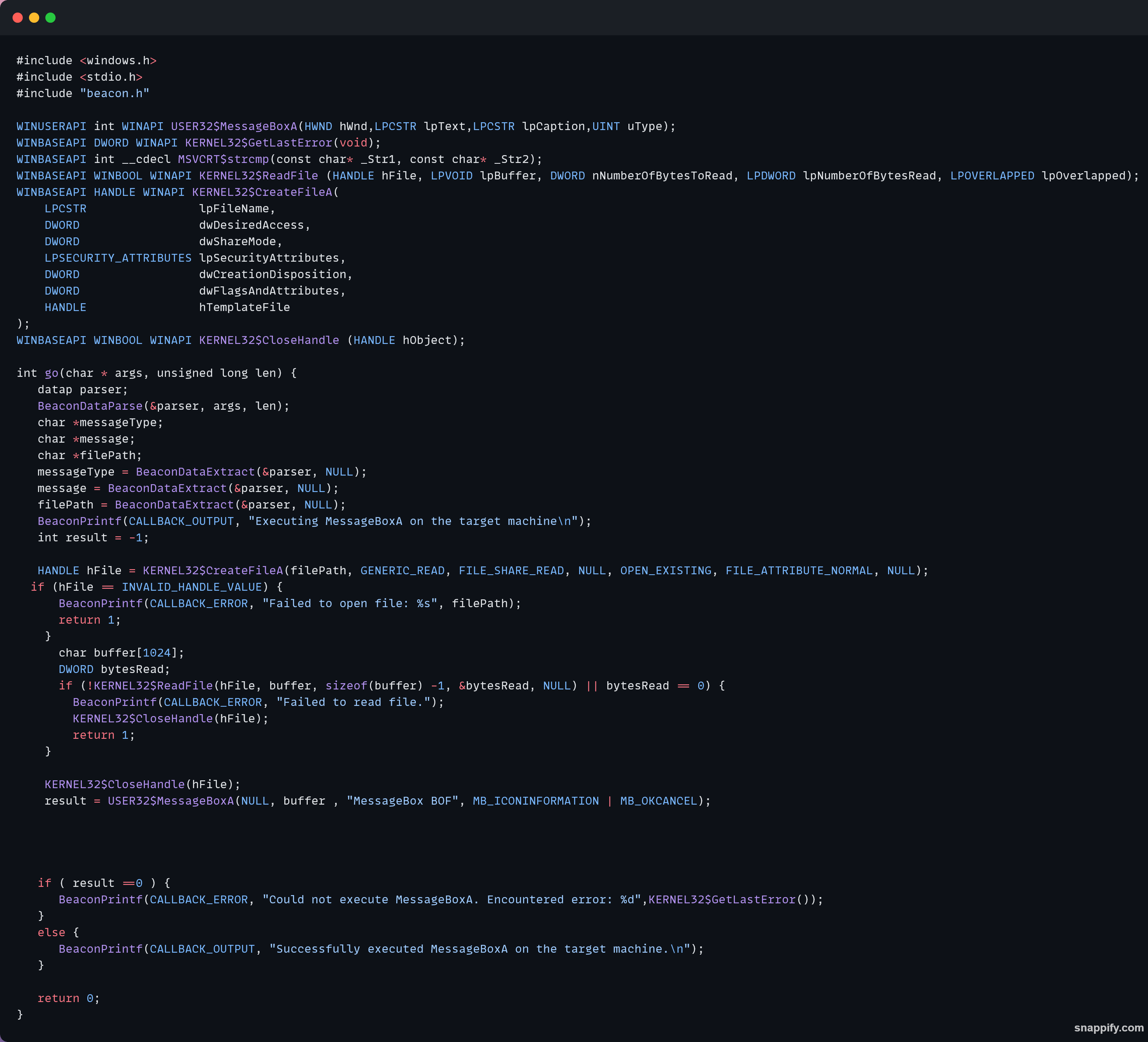Click the green maximize window dot
Screen dimensions: 1148x1042
(51, 18)
